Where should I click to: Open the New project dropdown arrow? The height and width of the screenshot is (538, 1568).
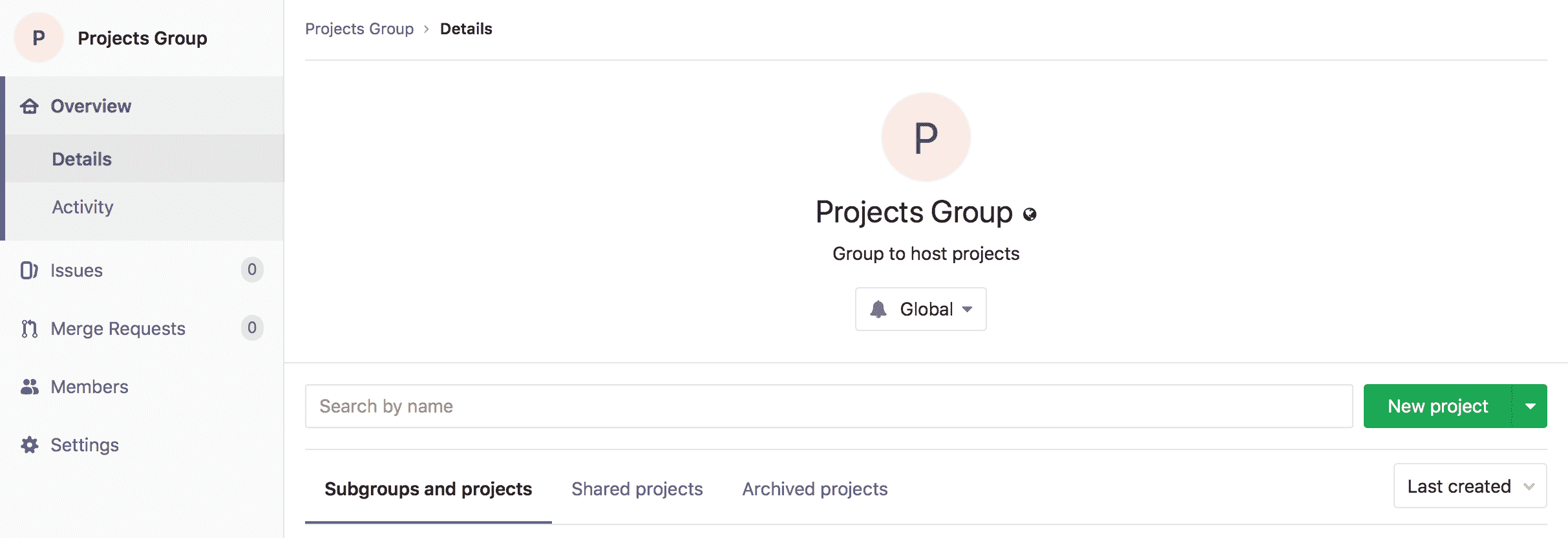(1531, 405)
